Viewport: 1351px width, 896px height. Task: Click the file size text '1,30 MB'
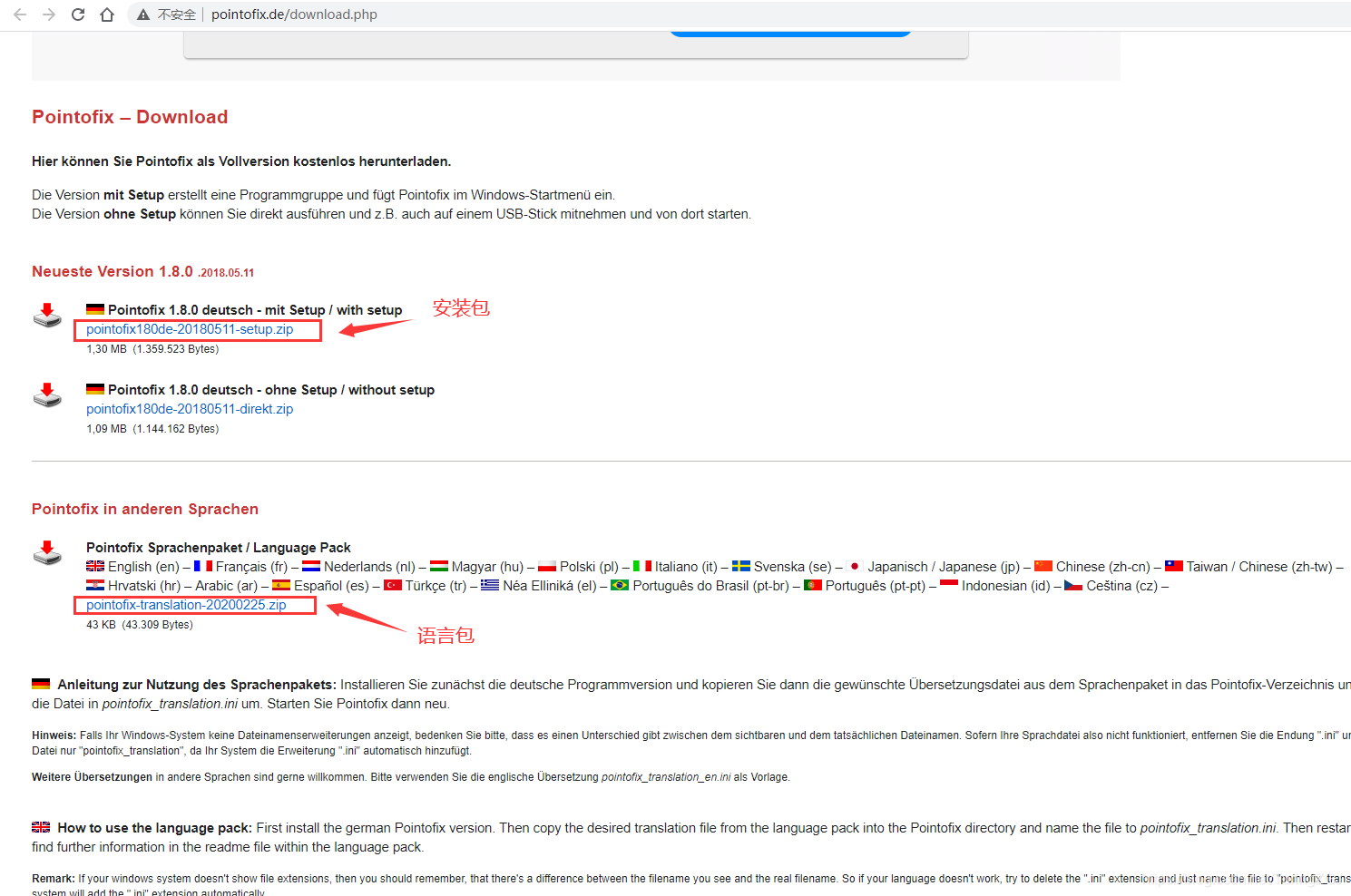point(106,349)
